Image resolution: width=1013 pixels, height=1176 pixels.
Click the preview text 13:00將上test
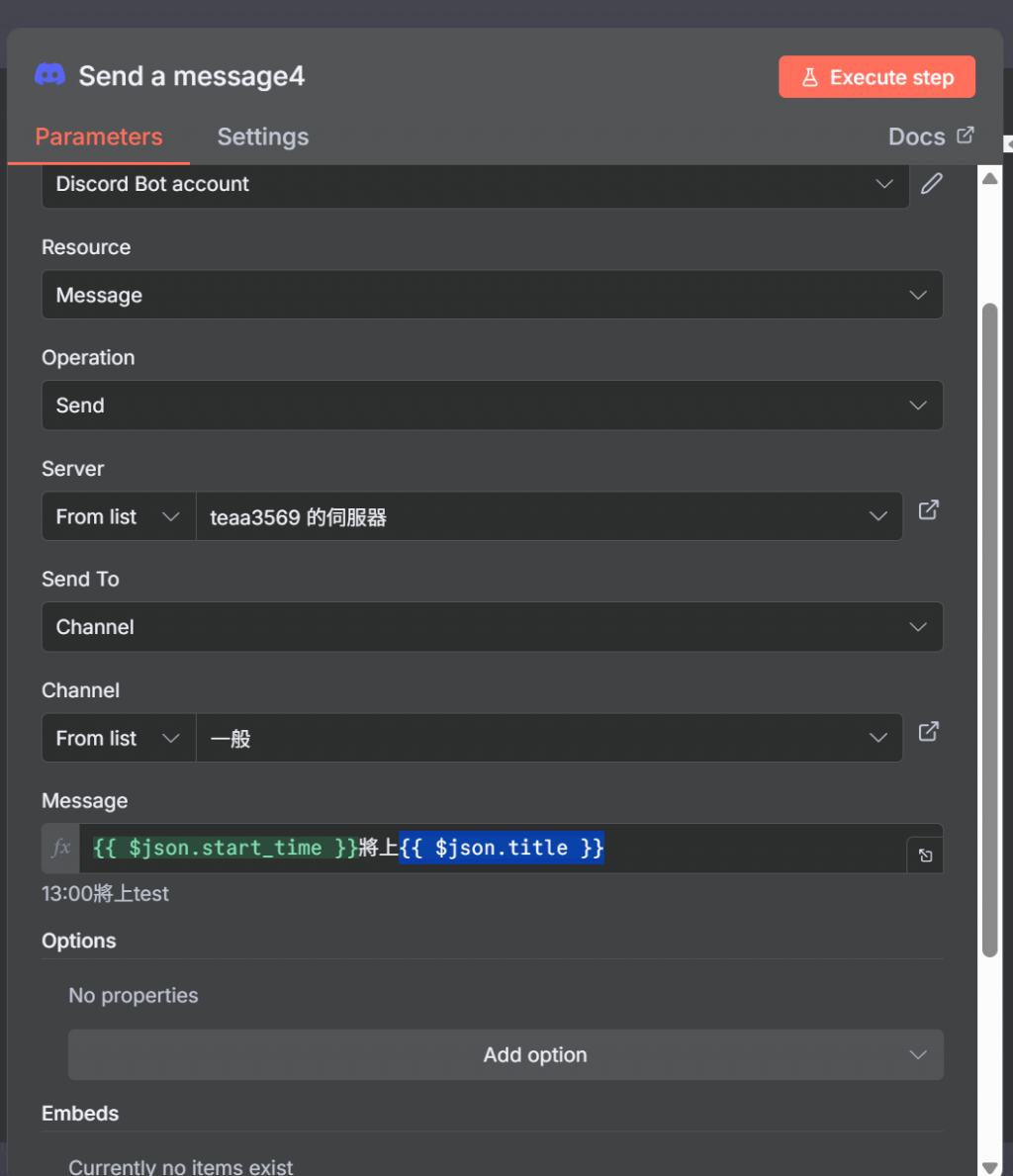pyautogui.click(x=105, y=893)
